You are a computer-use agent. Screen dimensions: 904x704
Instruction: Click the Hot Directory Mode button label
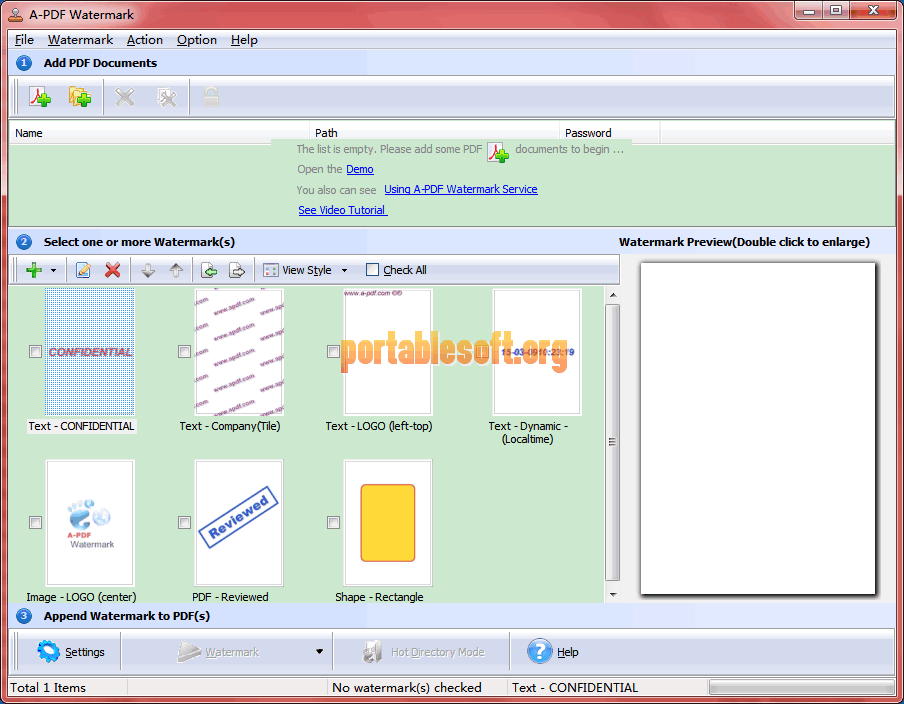[438, 652]
